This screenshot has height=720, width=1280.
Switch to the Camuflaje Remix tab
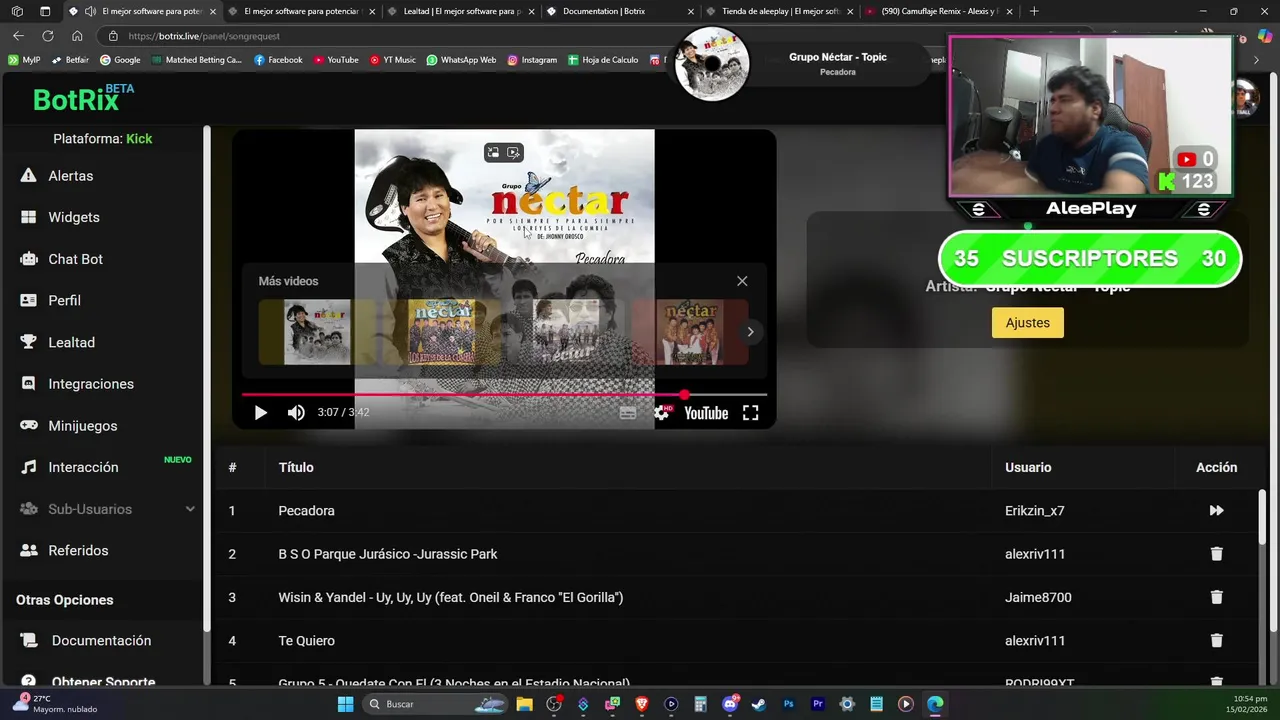[x=938, y=11]
